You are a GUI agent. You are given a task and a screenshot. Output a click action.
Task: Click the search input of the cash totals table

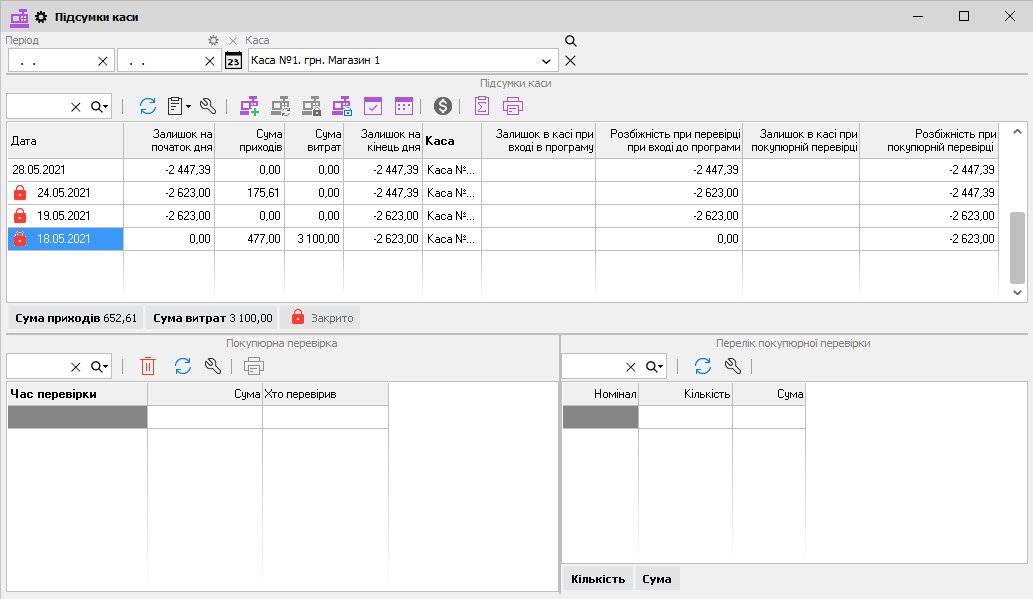coord(38,107)
